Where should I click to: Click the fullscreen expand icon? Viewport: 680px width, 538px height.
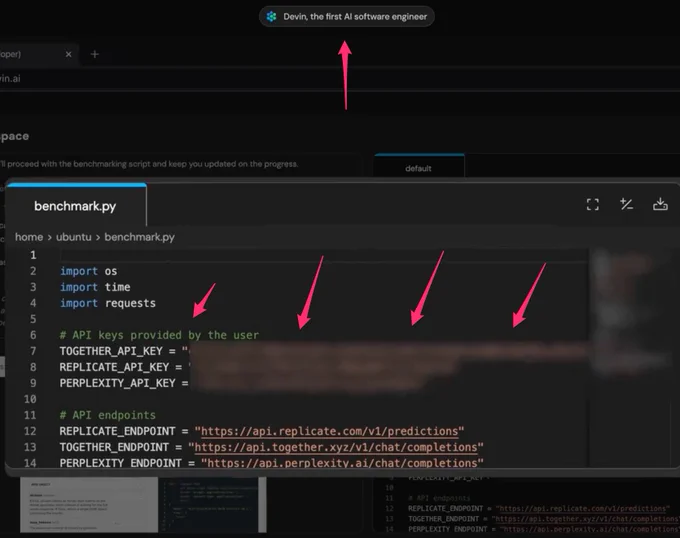pyautogui.click(x=592, y=204)
